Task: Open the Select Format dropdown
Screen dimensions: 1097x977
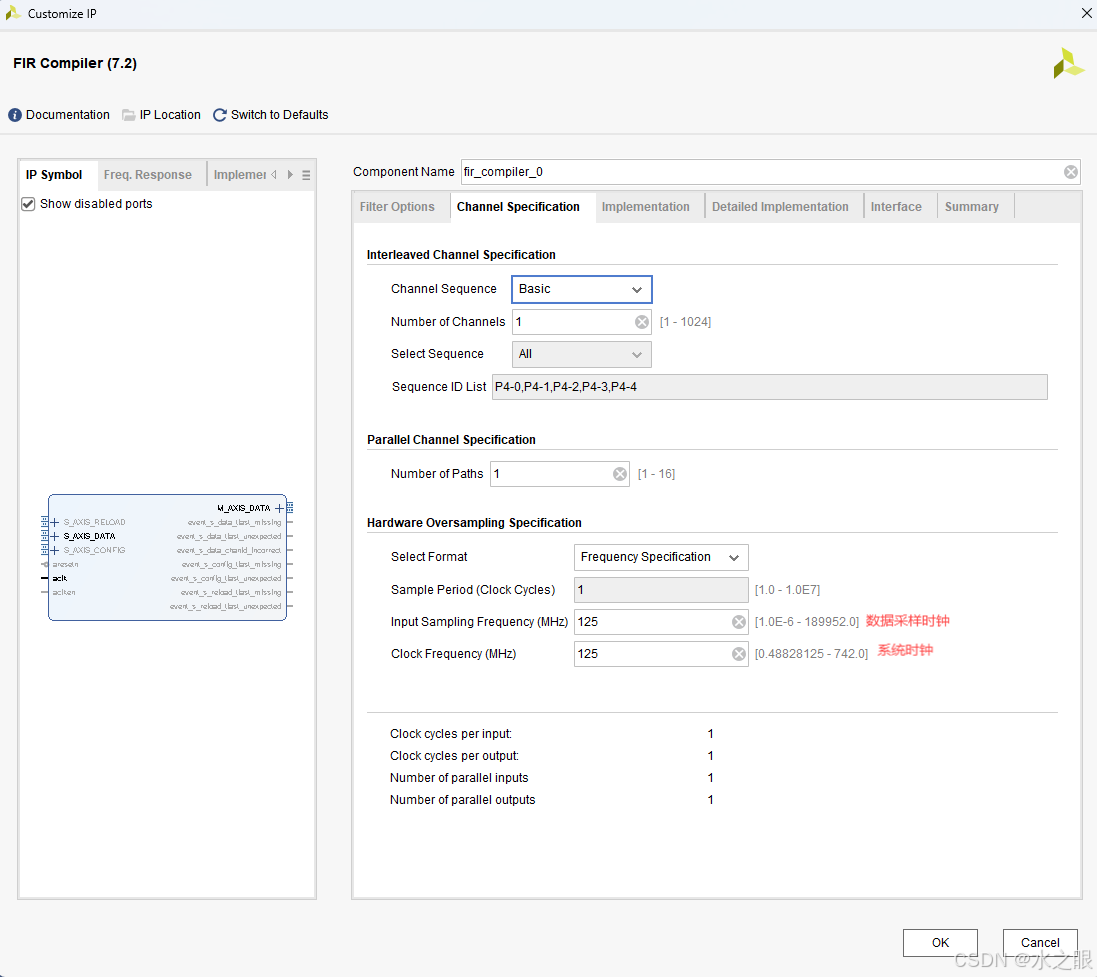Action: pyautogui.click(x=661, y=558)
